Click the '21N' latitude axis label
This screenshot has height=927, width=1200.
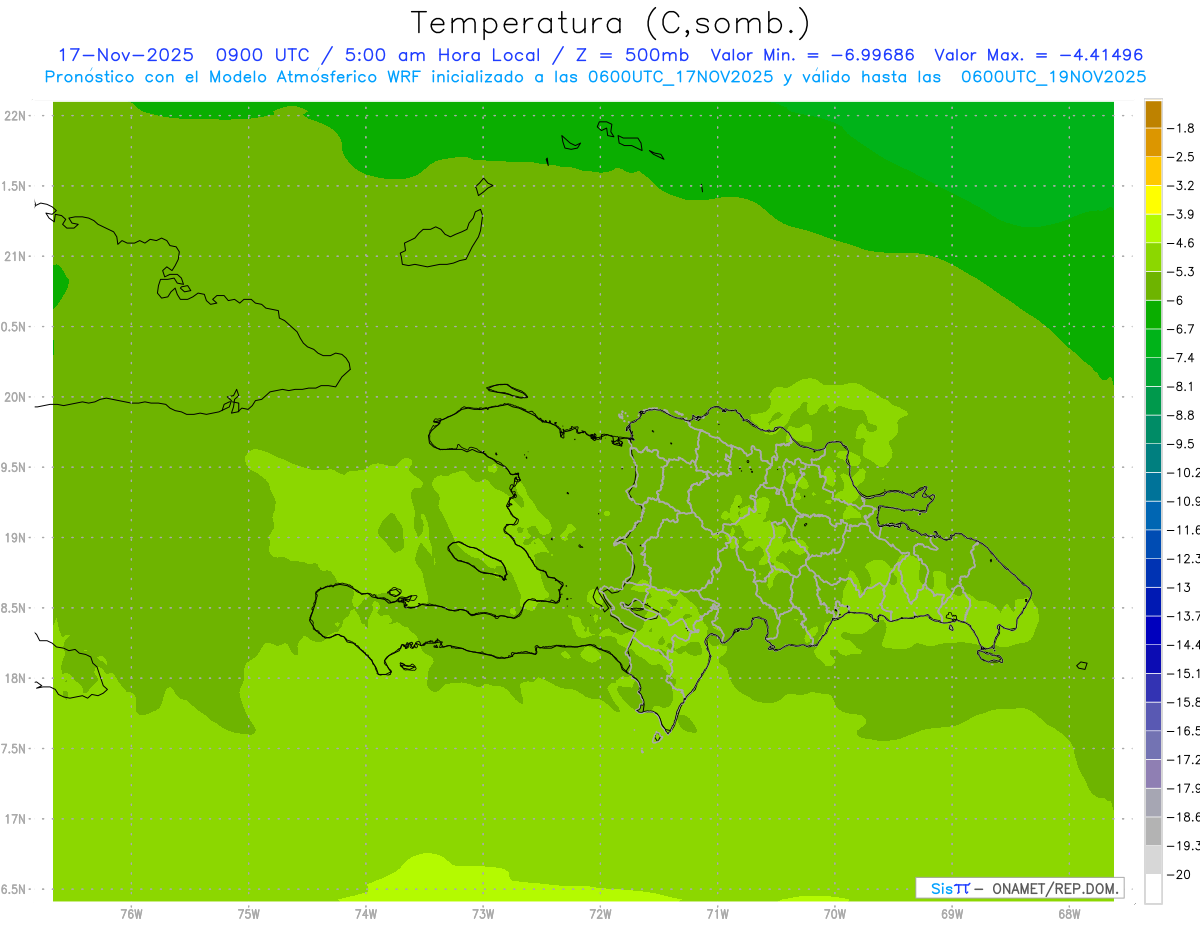[14, 257]
